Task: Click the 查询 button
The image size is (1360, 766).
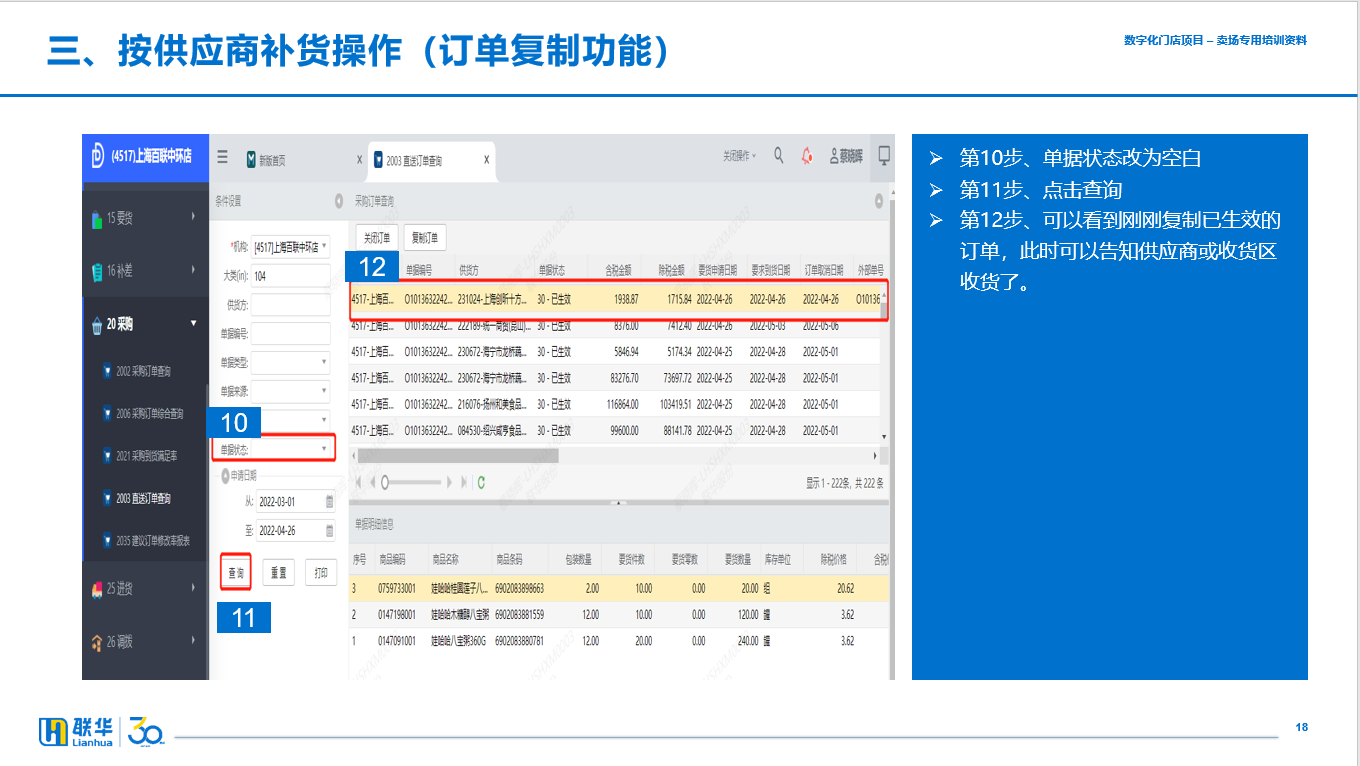Action: 236,573
